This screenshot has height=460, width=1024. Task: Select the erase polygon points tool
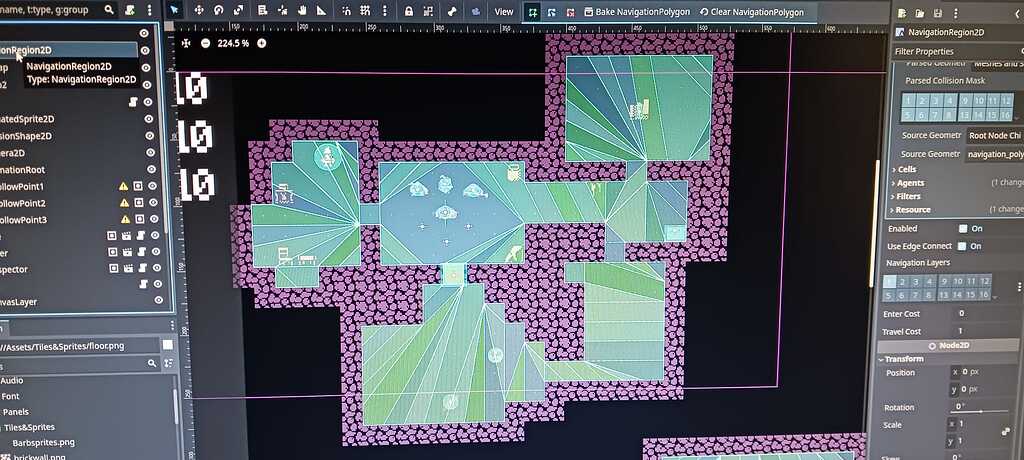[570, 12]
